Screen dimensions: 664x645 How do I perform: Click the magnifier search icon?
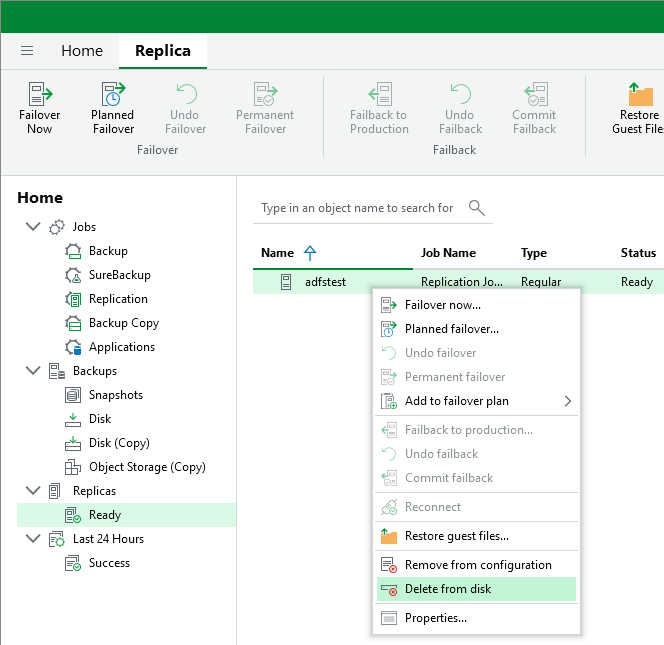(x=477, y=208)
